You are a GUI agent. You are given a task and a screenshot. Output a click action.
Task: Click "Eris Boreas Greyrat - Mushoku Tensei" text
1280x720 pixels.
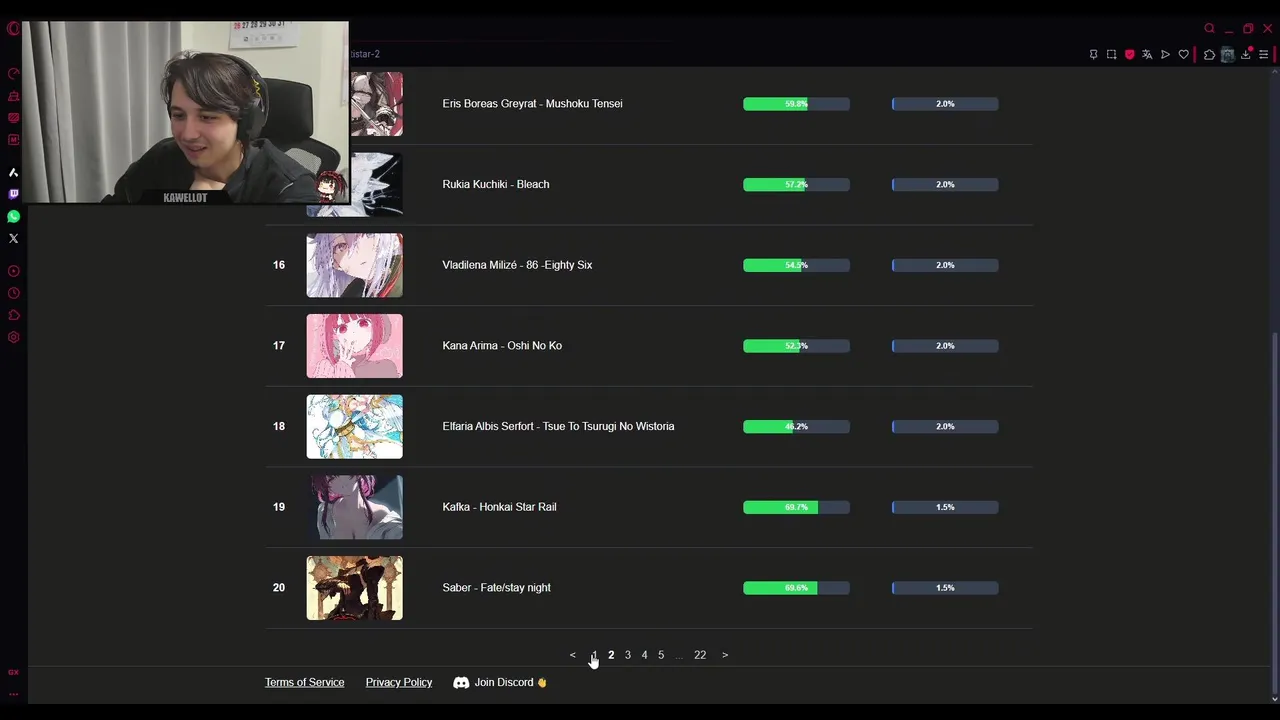point(532,104)
